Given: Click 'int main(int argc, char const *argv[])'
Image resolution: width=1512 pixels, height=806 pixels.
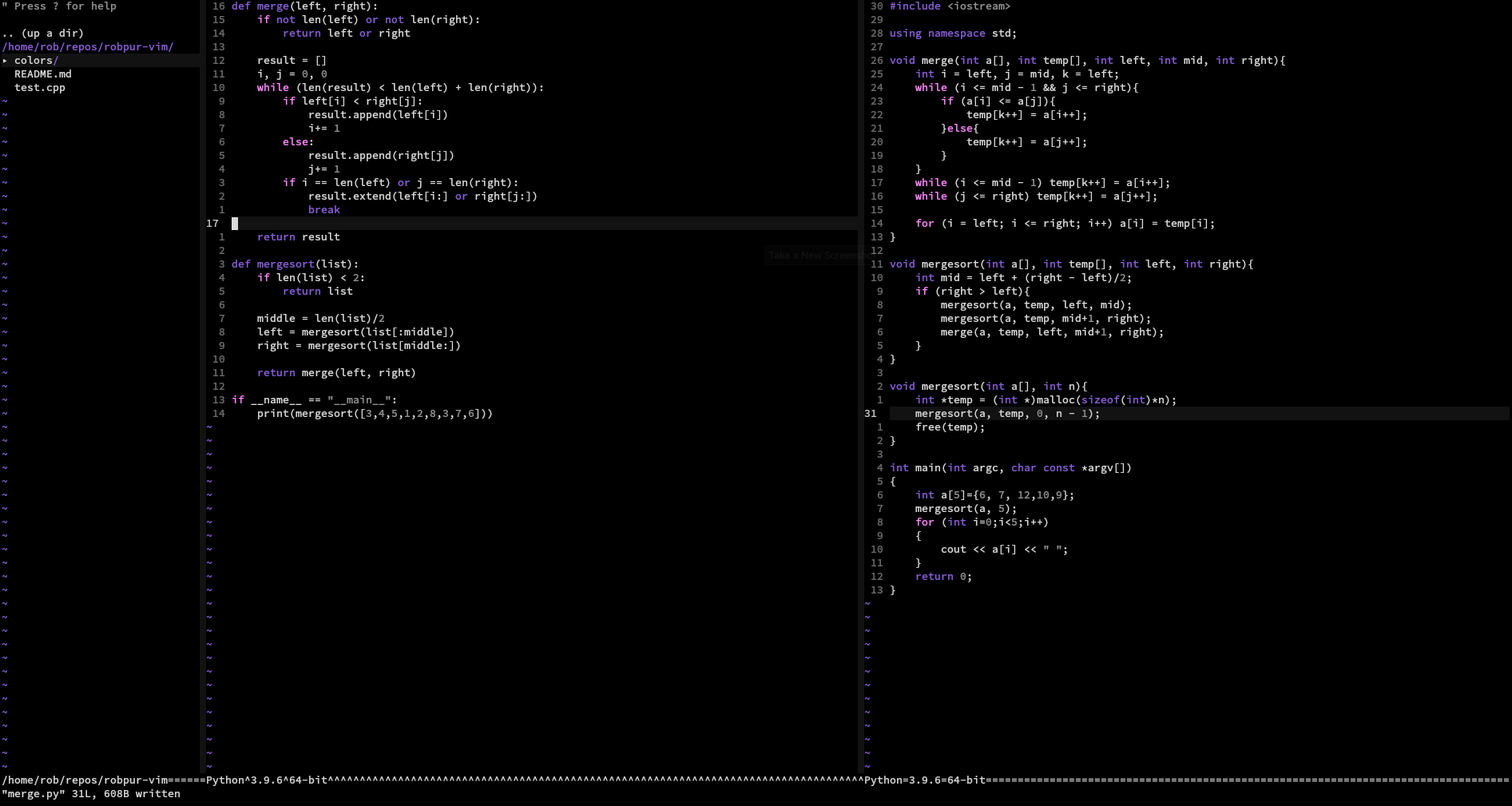Looking at the screenshot, I should coord(1011,468).
